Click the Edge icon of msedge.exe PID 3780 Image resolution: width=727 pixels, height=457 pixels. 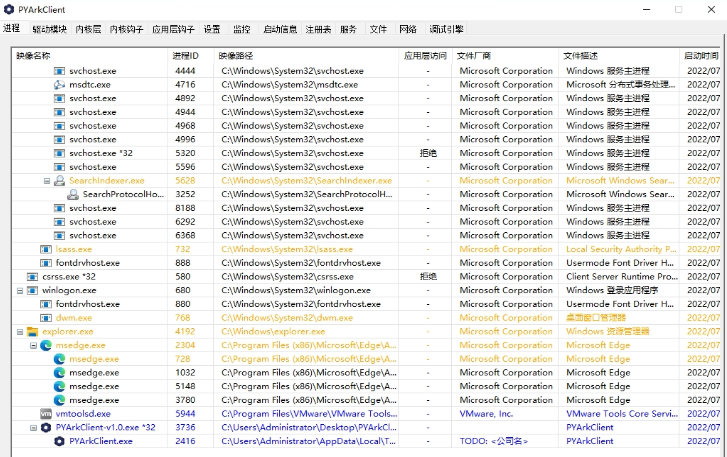(59, 400)
